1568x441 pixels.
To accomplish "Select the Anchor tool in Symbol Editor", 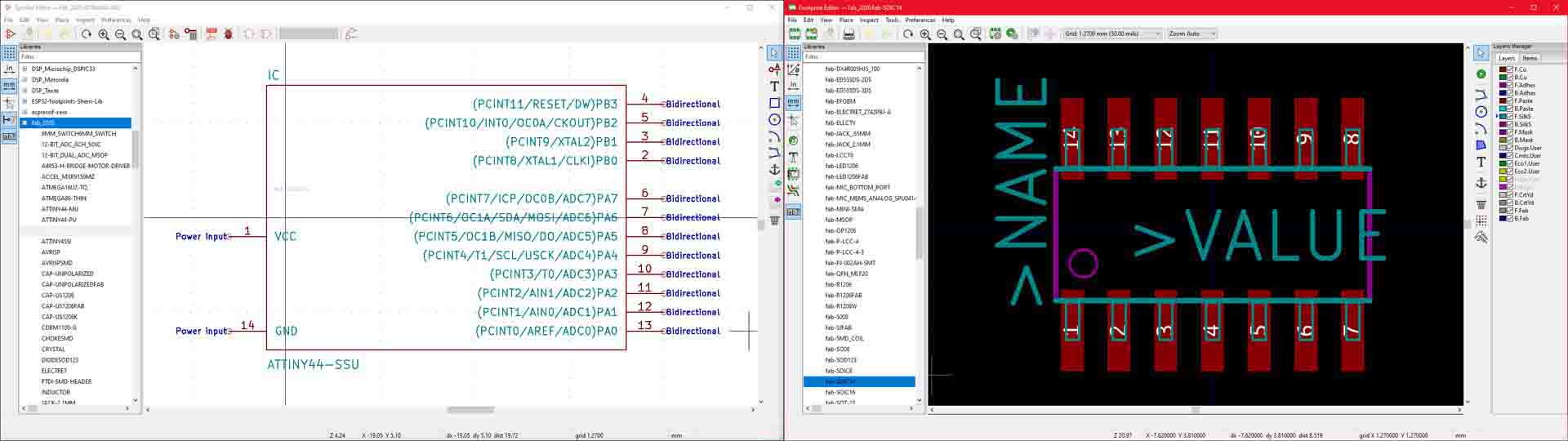I will click(x=774, y=170).
